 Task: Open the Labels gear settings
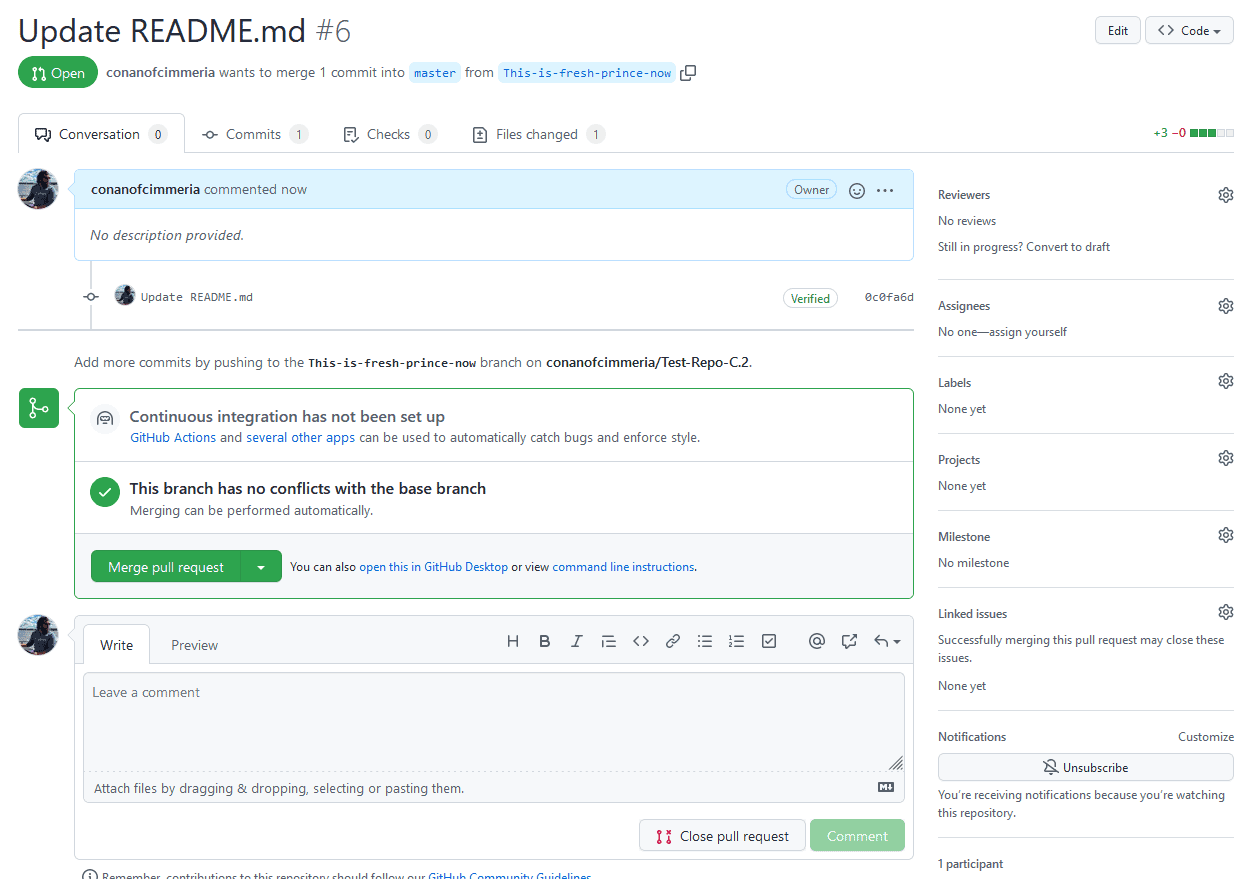point(1225,381)
